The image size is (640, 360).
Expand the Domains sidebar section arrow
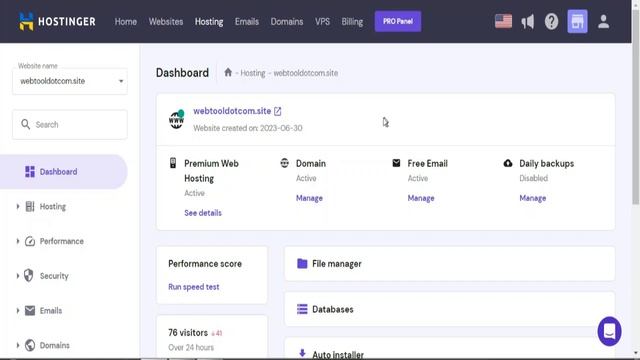(18, 345)
